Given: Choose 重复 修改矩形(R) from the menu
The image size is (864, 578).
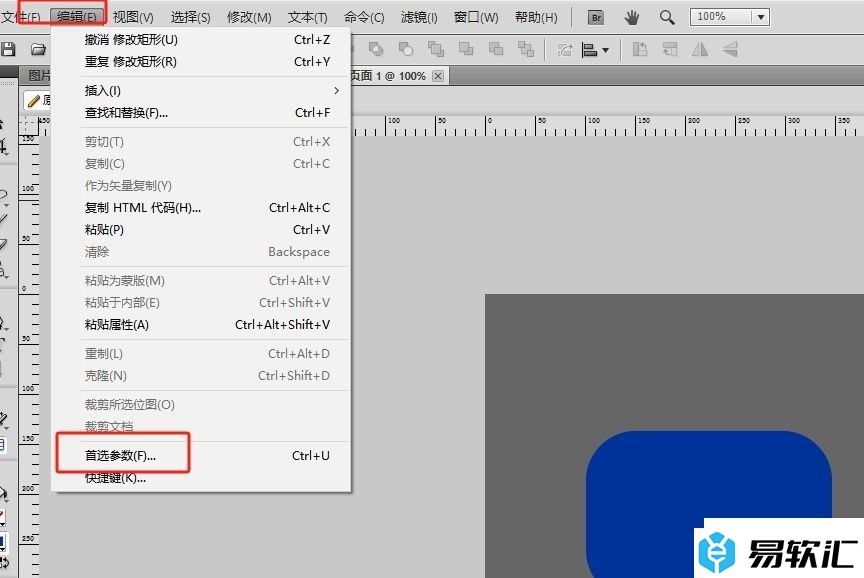Looking at the screenshot, I should [201, 62].
